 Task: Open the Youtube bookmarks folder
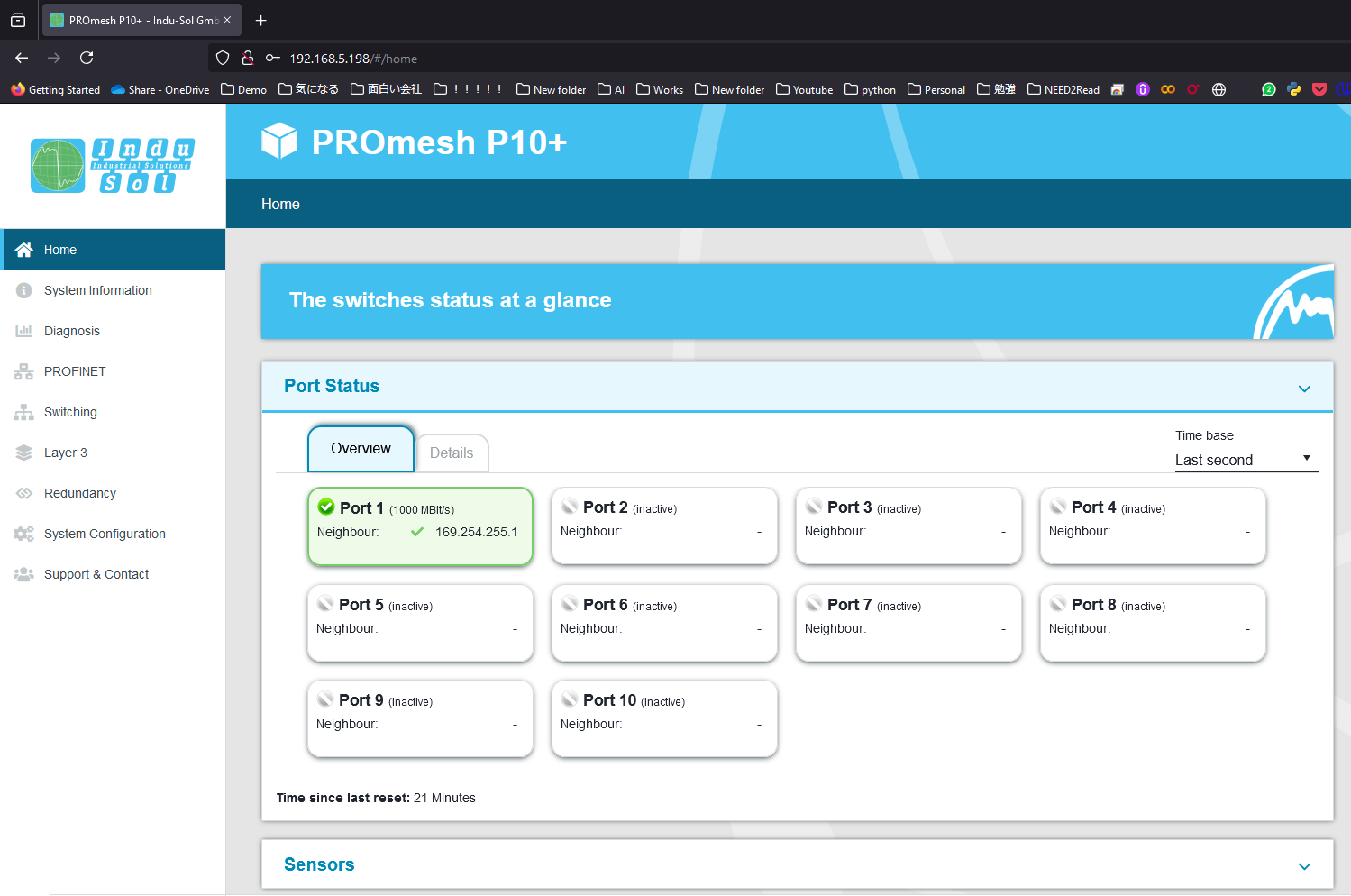click(x=804, y=89)
